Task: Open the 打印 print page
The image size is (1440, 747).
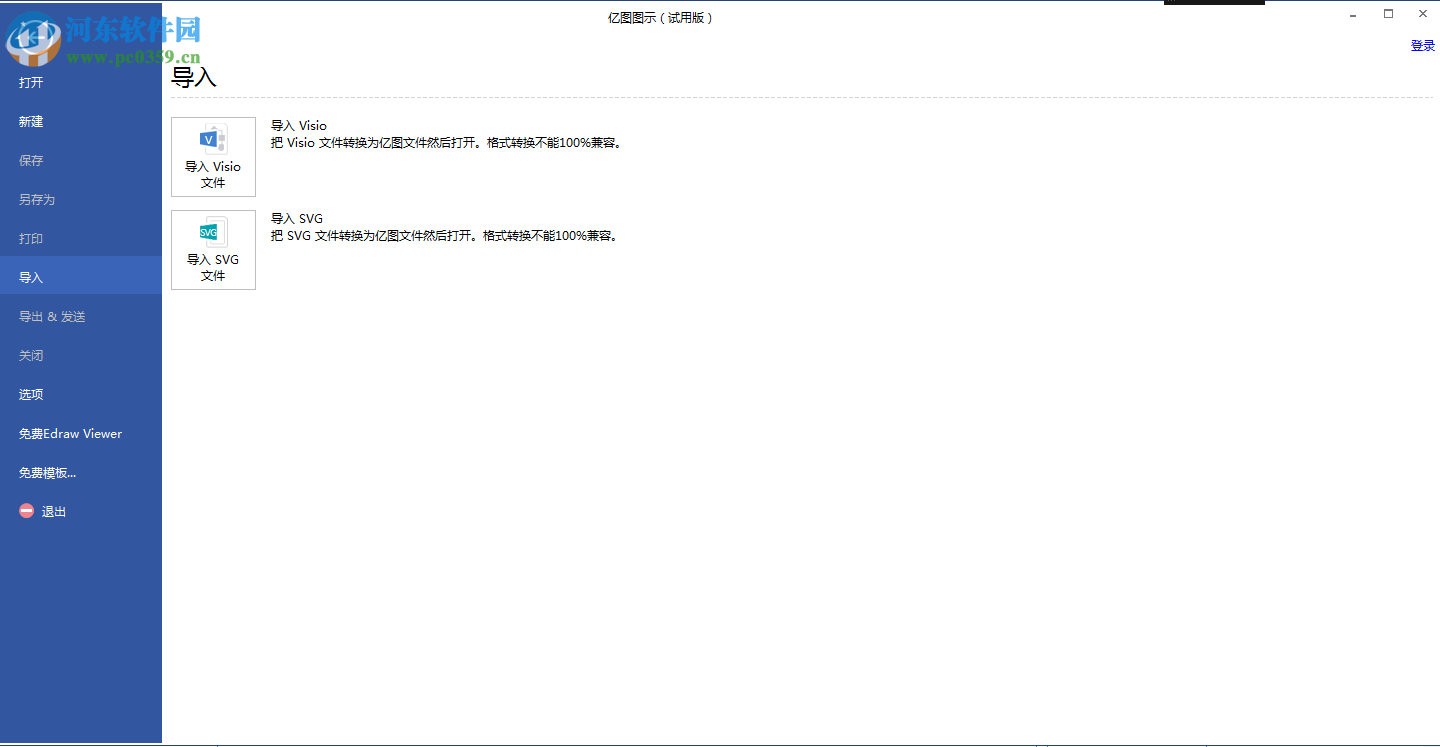Action: tap(30, 238)
